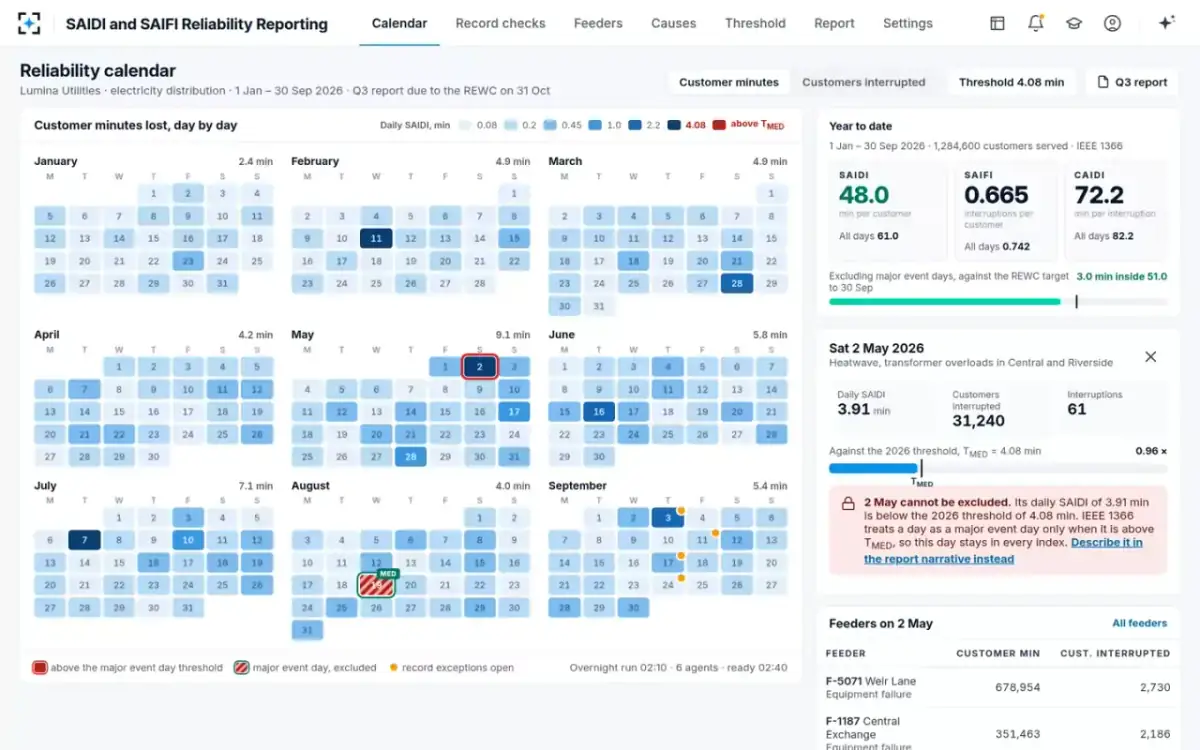Open the panel layout icon in the header
This screenshot has width=1200, height=750.
click(997, 23)
